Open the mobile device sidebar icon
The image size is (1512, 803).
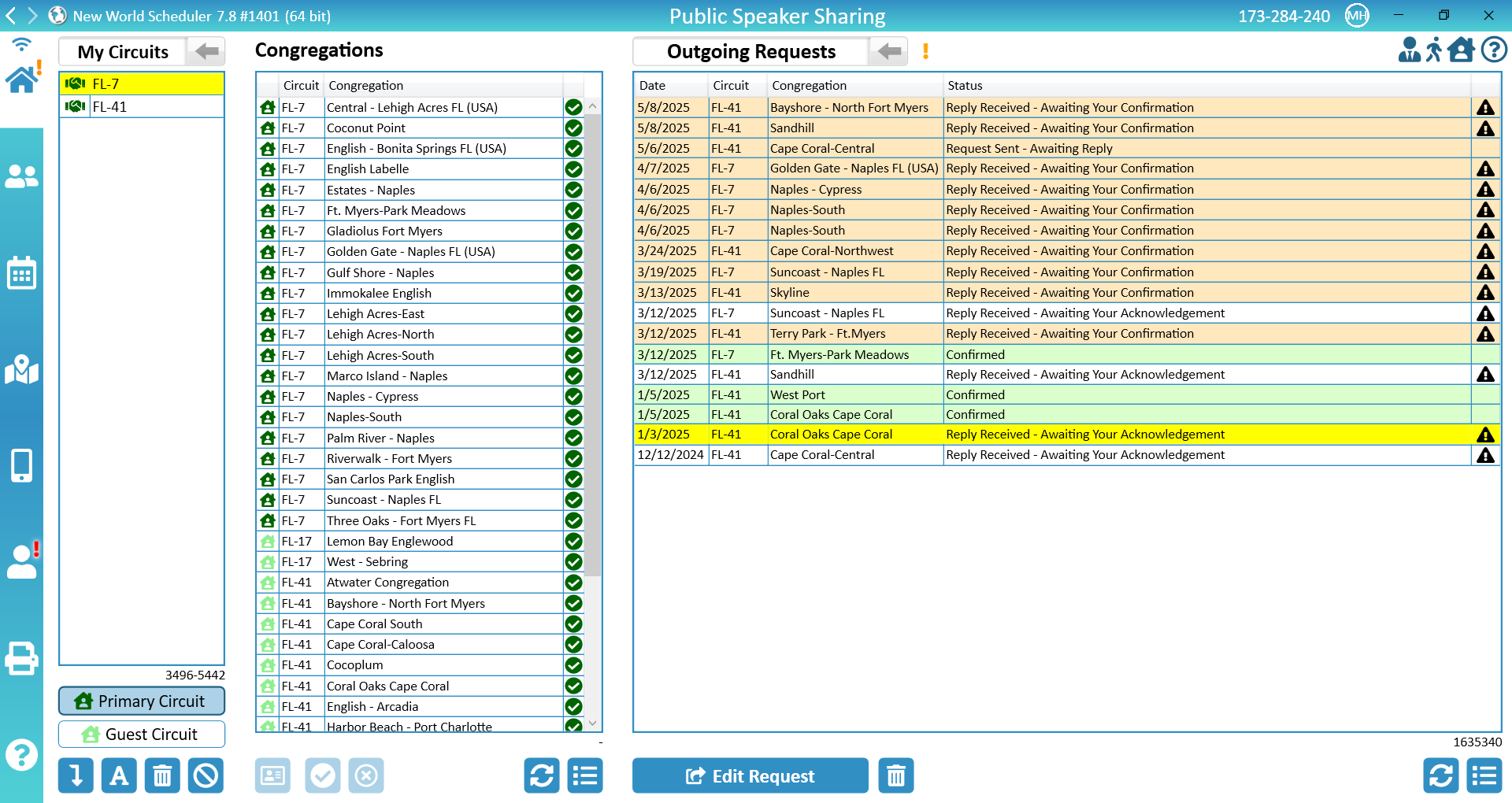point(21,465)
